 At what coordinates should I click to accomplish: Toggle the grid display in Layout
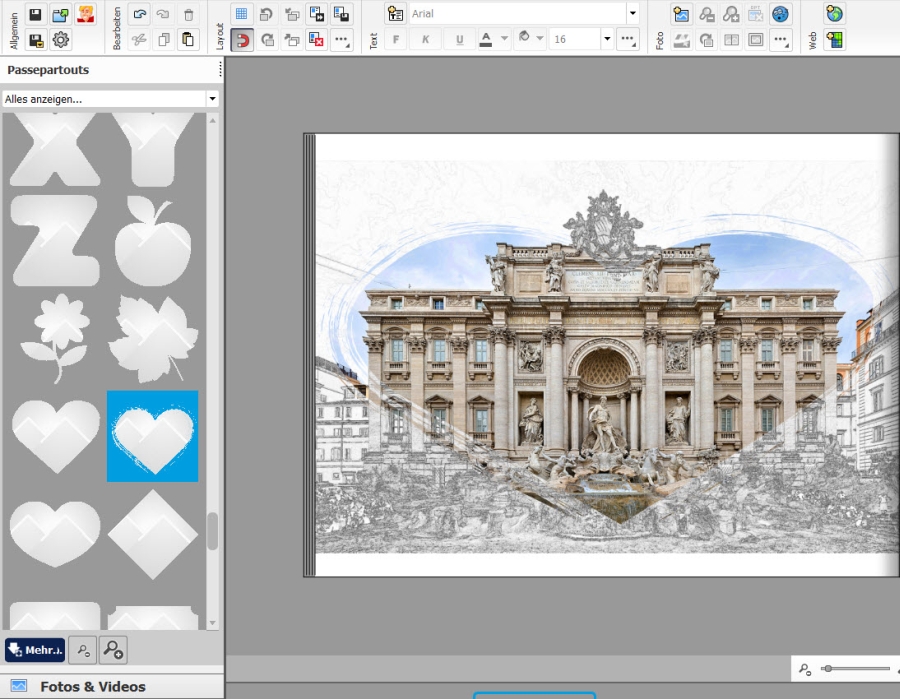click(241, 14)
